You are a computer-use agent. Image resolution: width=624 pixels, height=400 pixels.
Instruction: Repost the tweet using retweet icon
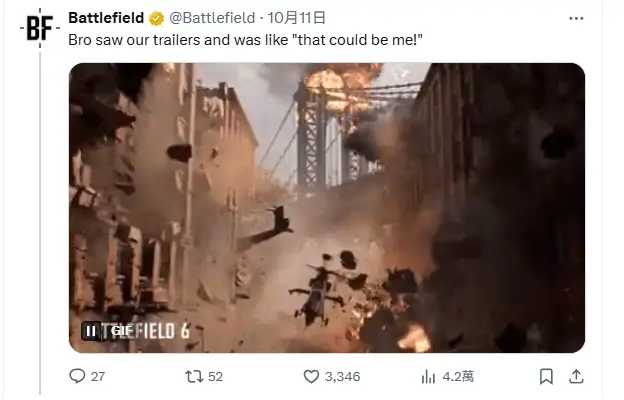click(194, 376)
